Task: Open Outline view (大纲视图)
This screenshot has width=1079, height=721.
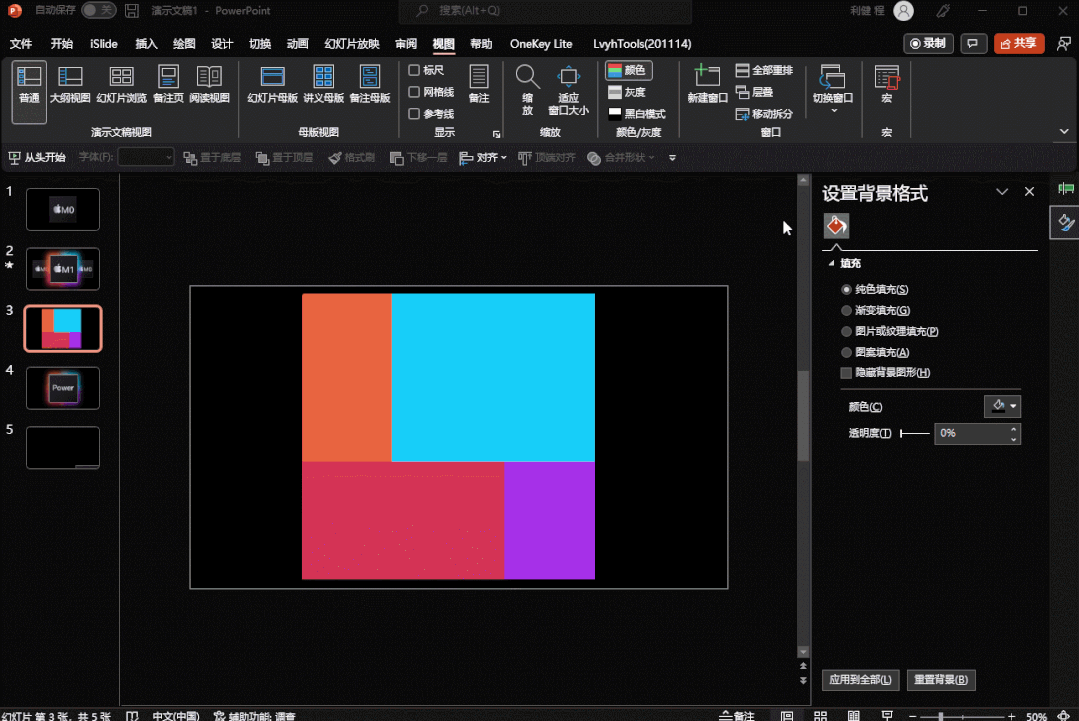Action: [x=70, y=85]
